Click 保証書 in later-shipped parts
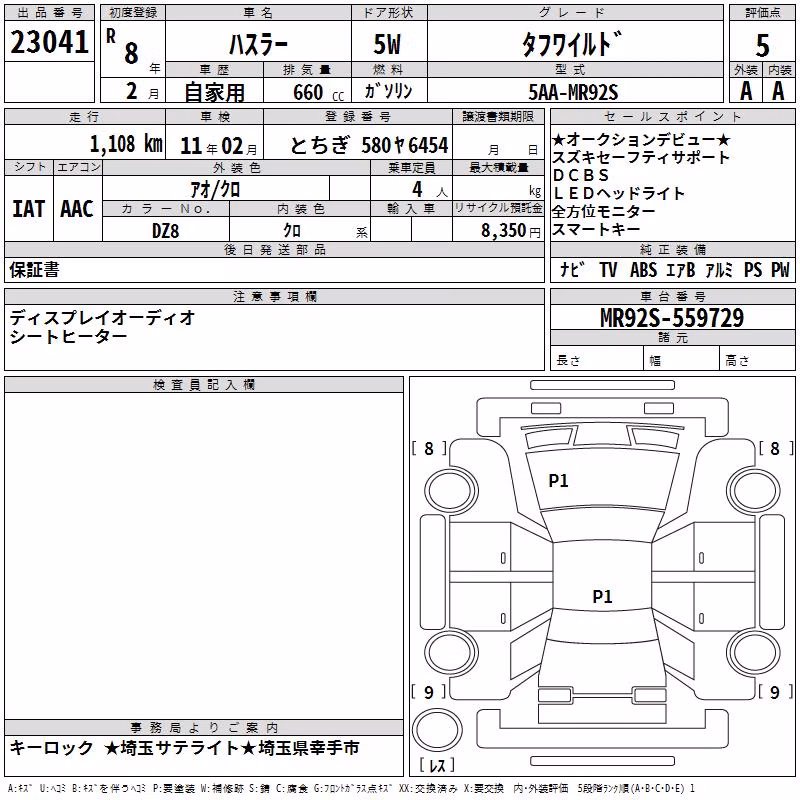 (x=34, y=269)
